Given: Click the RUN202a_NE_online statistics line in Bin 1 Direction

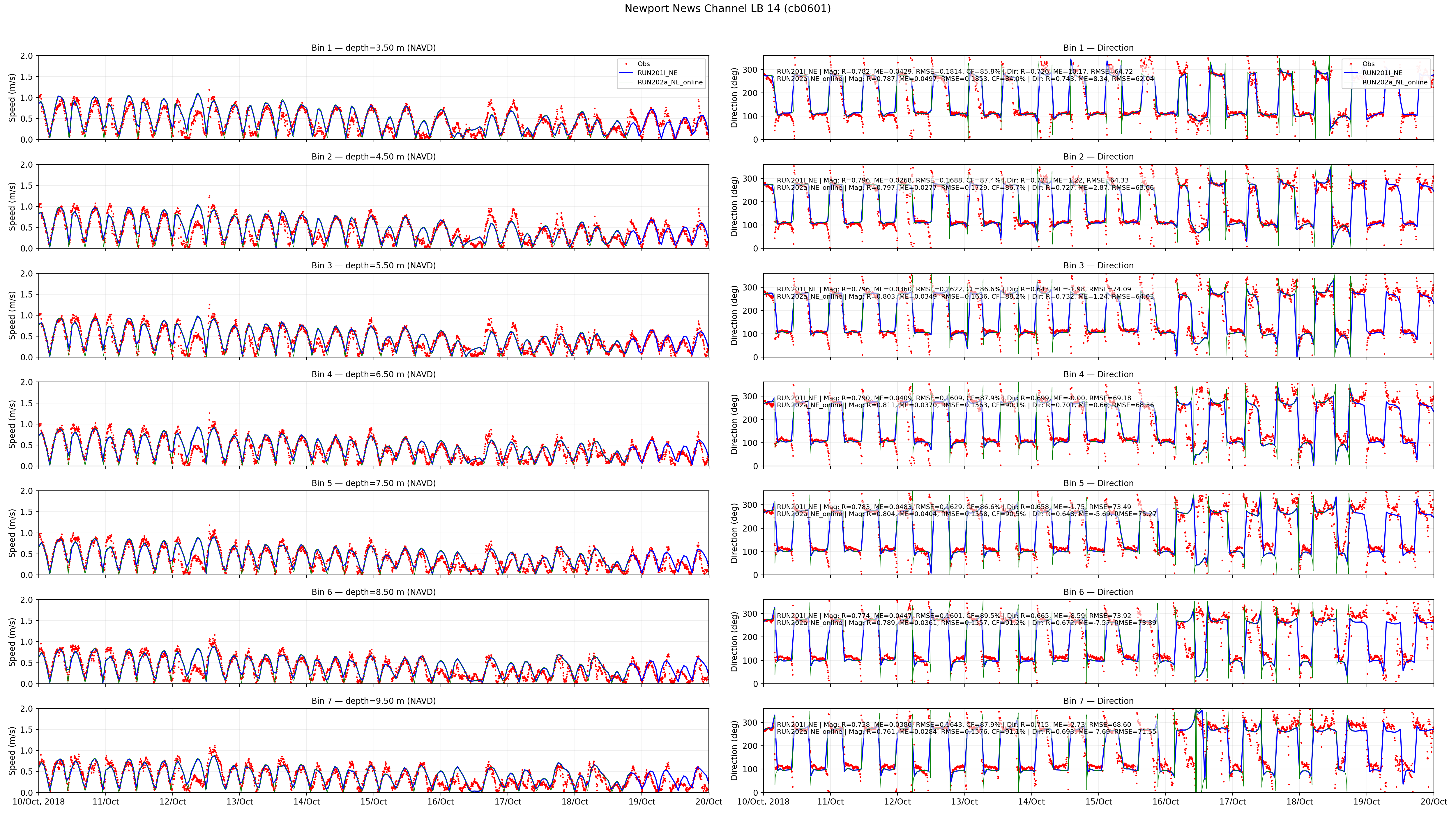Looking at the screenshot, I should click(965, 79).
